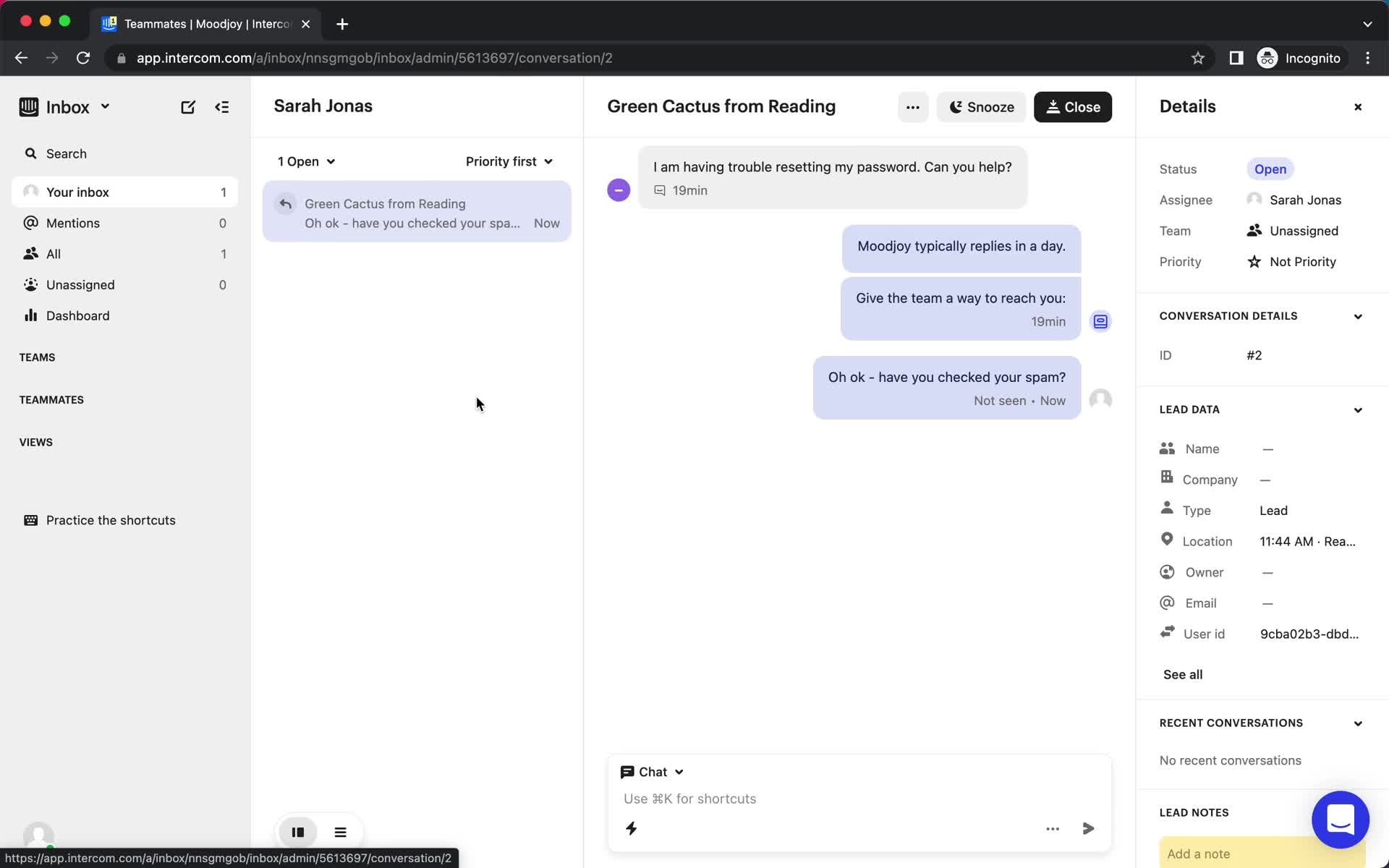Image resolution: width=1389 pixels, height=868 pixels.
Task: Click the Close conversation button
Action: pos(1073,106)
